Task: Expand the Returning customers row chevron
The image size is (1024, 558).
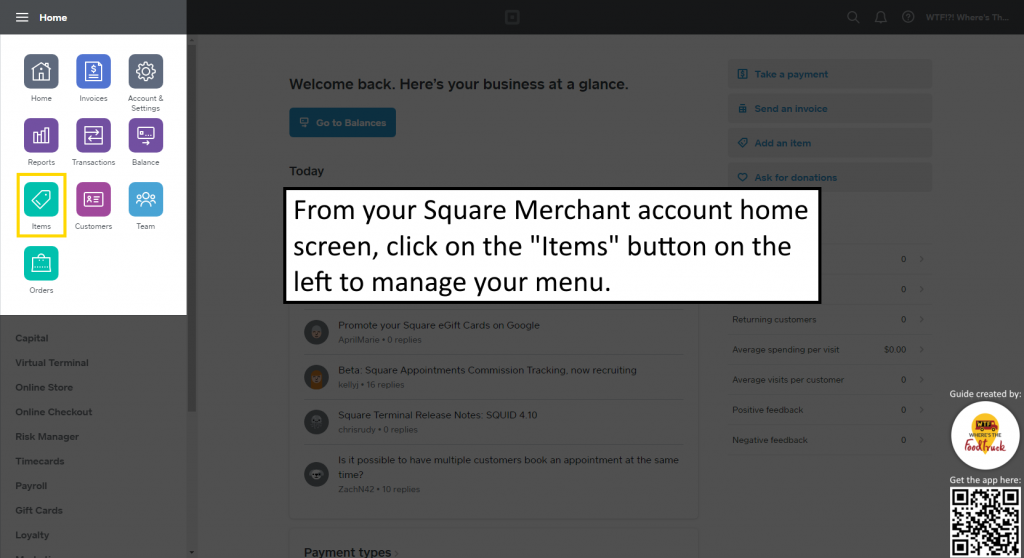Action: 921,320
